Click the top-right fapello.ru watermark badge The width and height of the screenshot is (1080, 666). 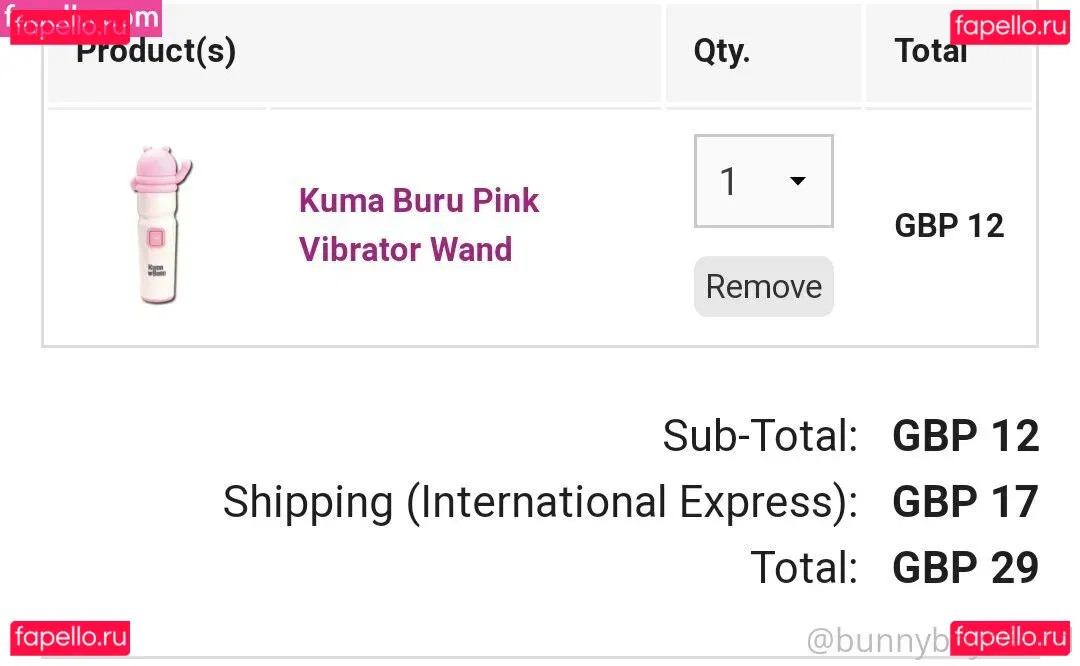1009,26
